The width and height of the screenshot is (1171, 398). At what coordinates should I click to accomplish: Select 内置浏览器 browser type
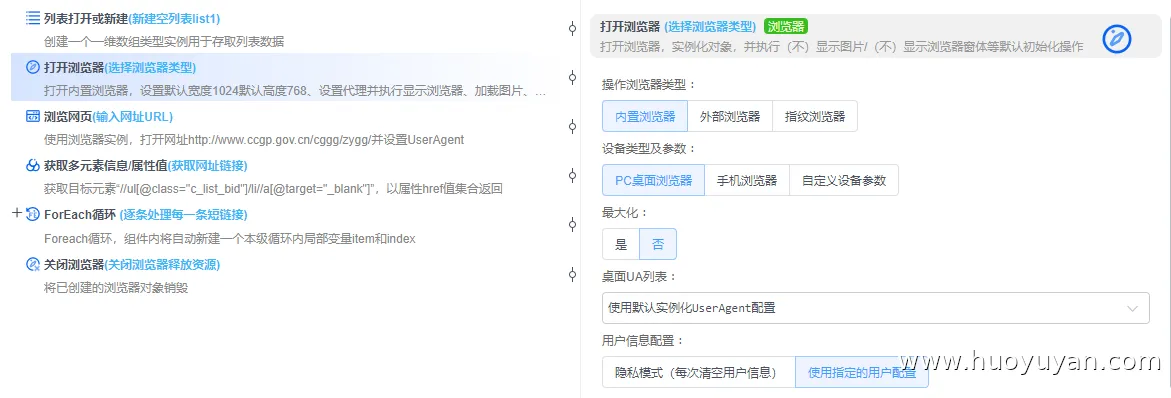click(x=644, y=116)
